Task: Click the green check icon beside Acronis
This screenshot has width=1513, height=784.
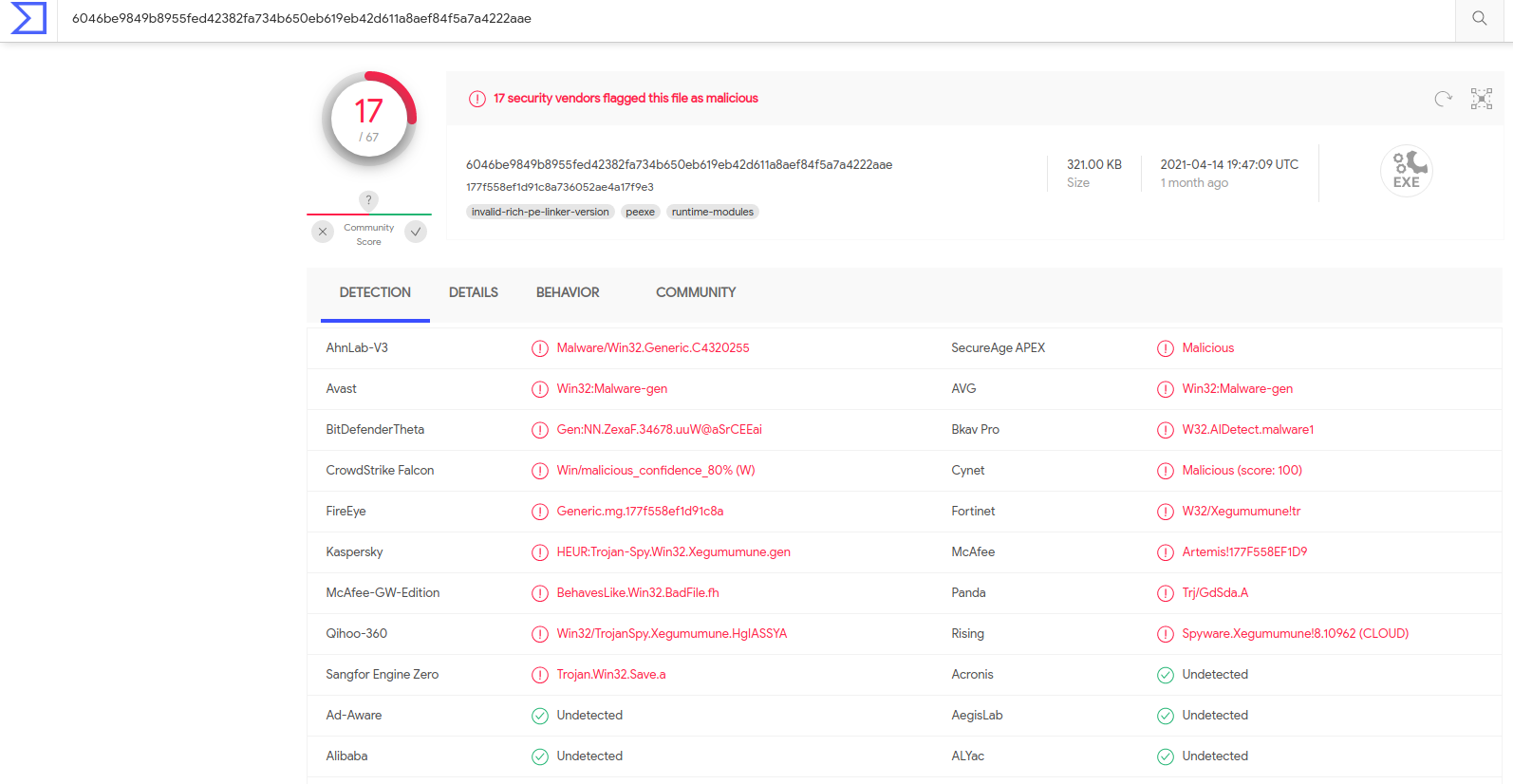Action: click(1166, 675)
